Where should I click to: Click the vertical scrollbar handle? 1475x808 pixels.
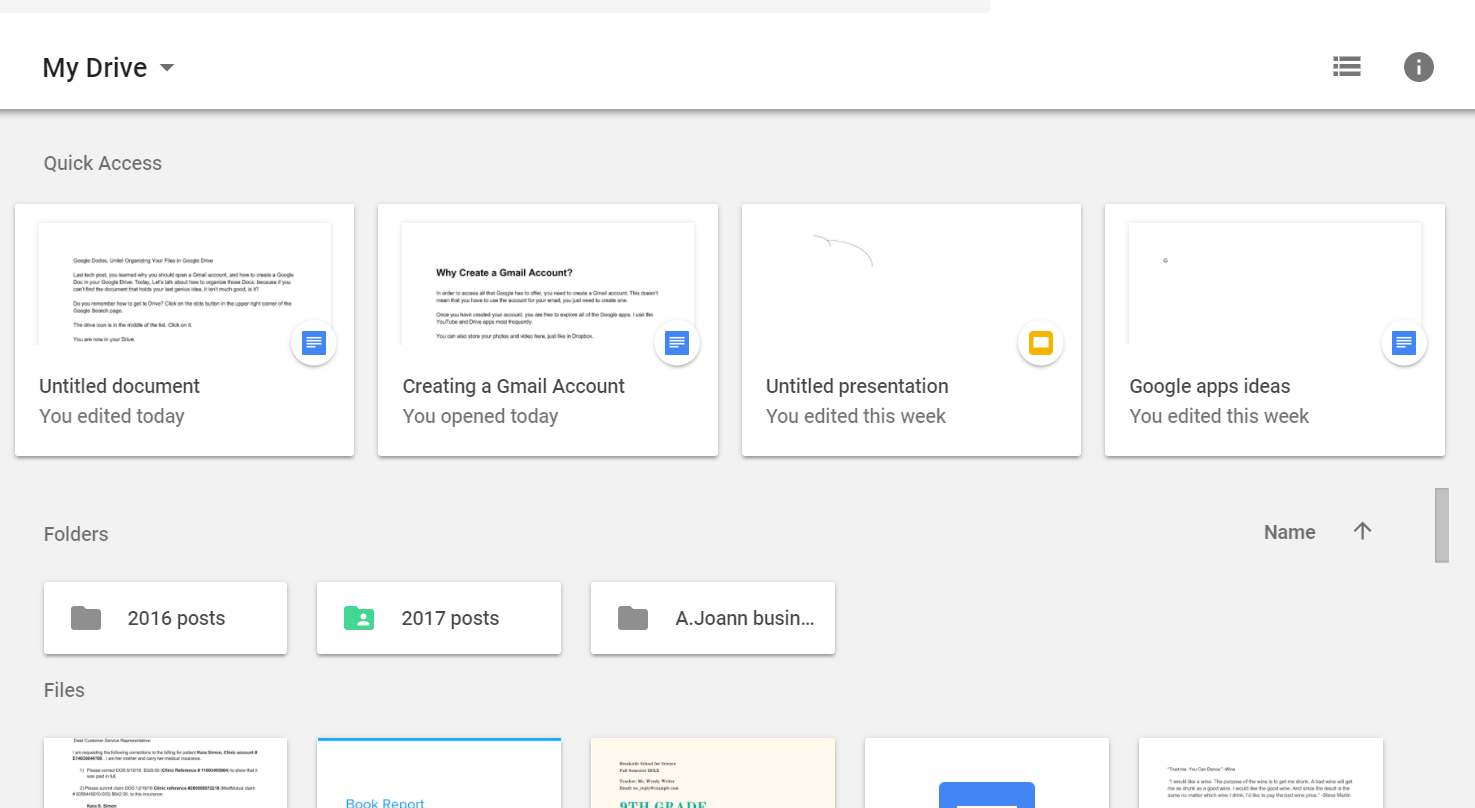(x=1442, y=525)
